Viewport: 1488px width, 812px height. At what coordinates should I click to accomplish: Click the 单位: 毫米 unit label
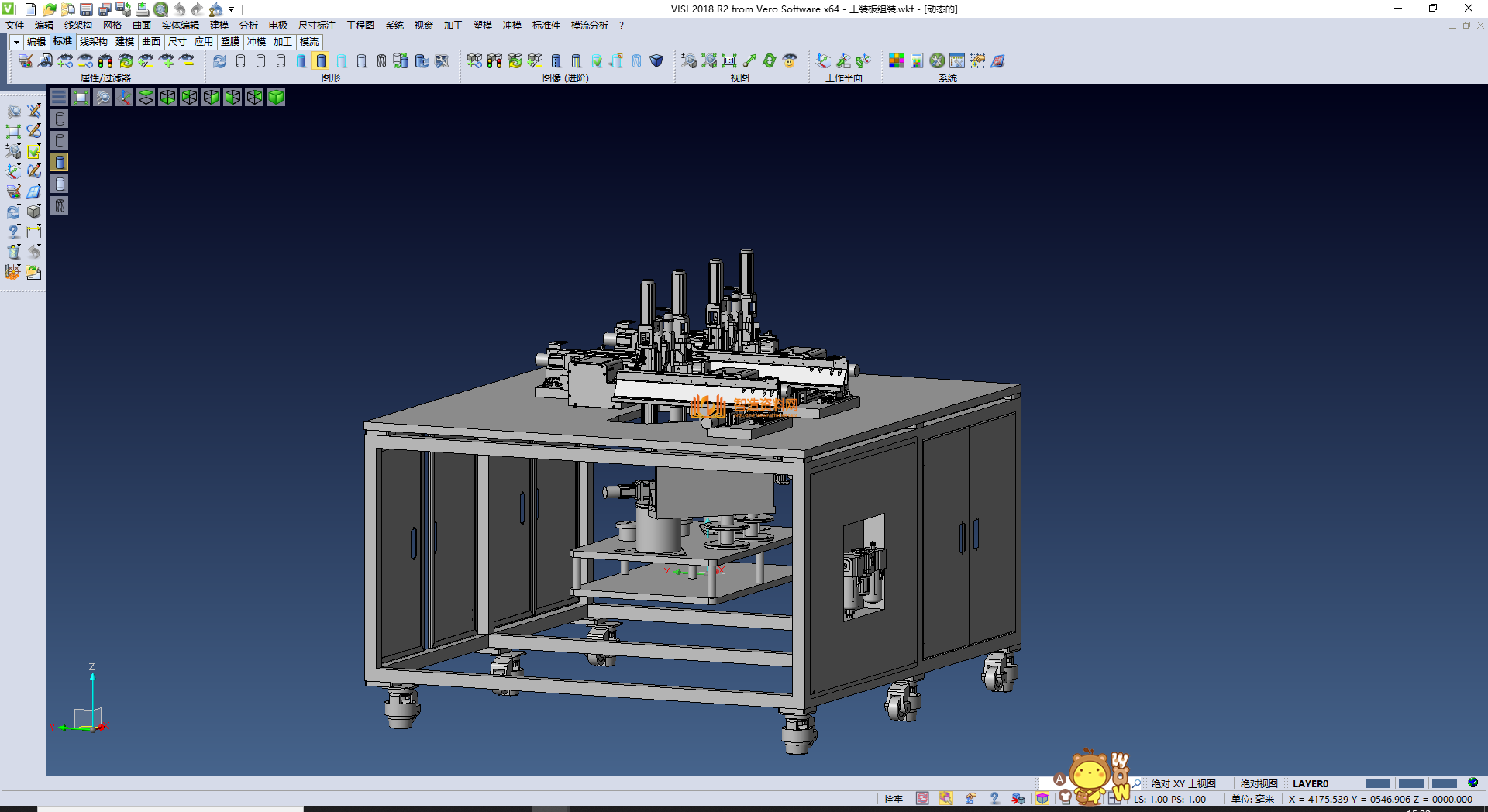(1252, 799)
